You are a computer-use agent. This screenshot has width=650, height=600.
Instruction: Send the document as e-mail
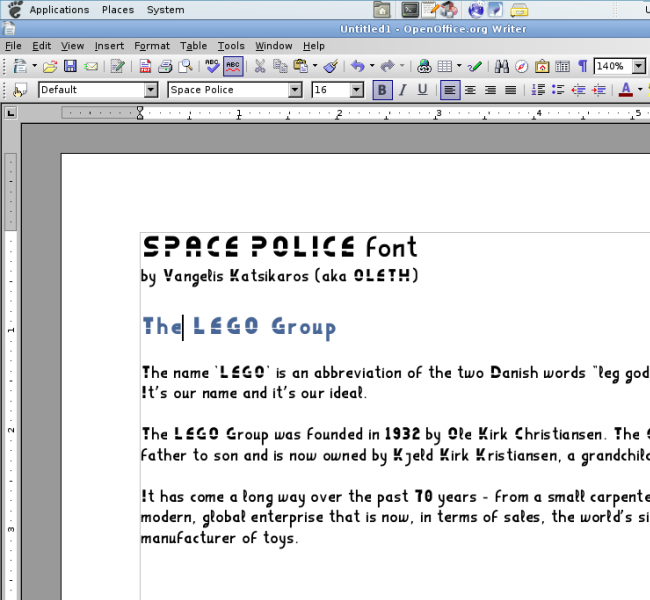(91, 66)
